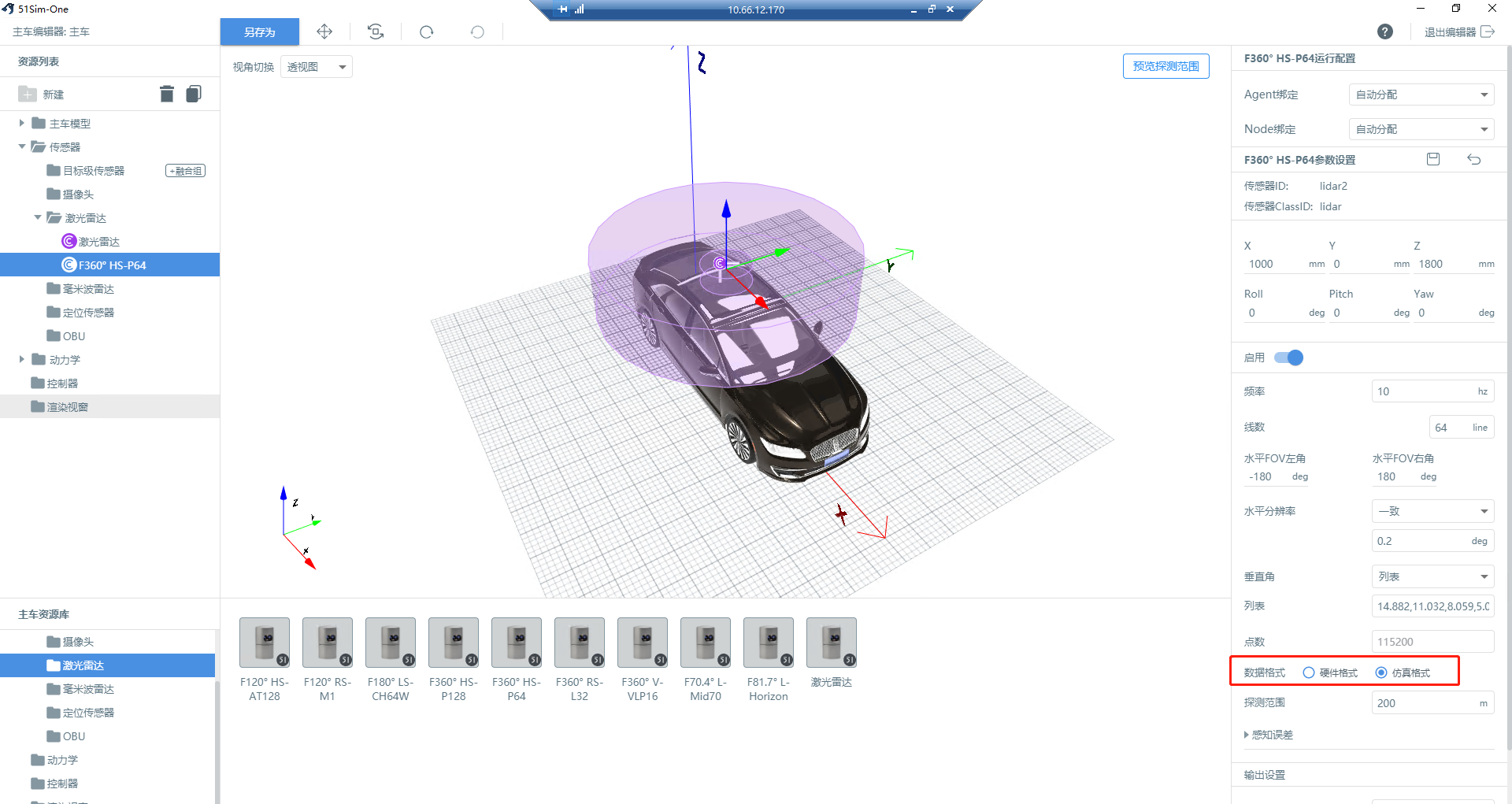The width and height of the screenshot is (1512, 804).
Task: Select the F120° RS-M1 lidar thumbnail
Action: (x=328, y=643)
